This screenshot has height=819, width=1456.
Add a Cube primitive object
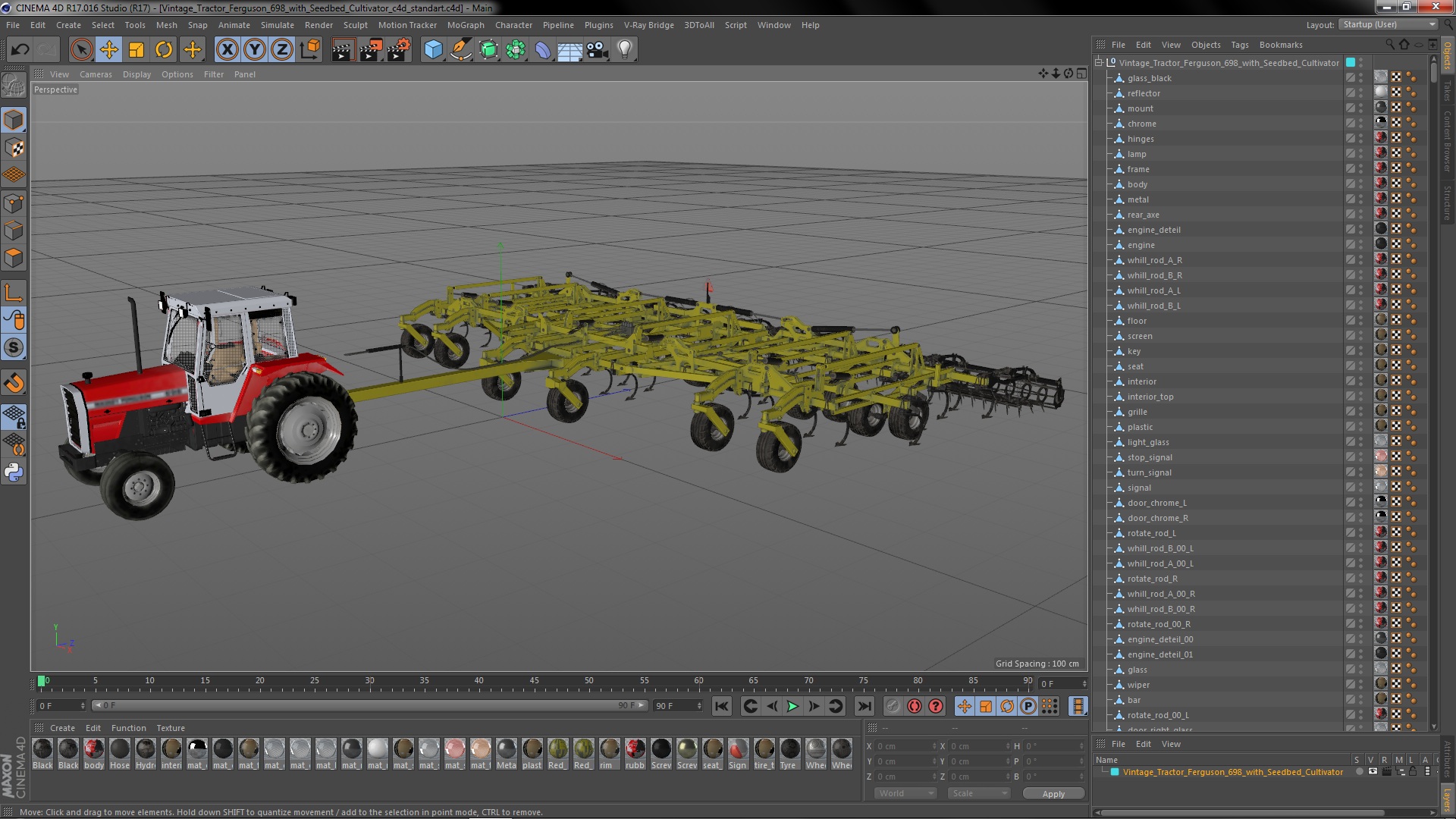point(433,50)
